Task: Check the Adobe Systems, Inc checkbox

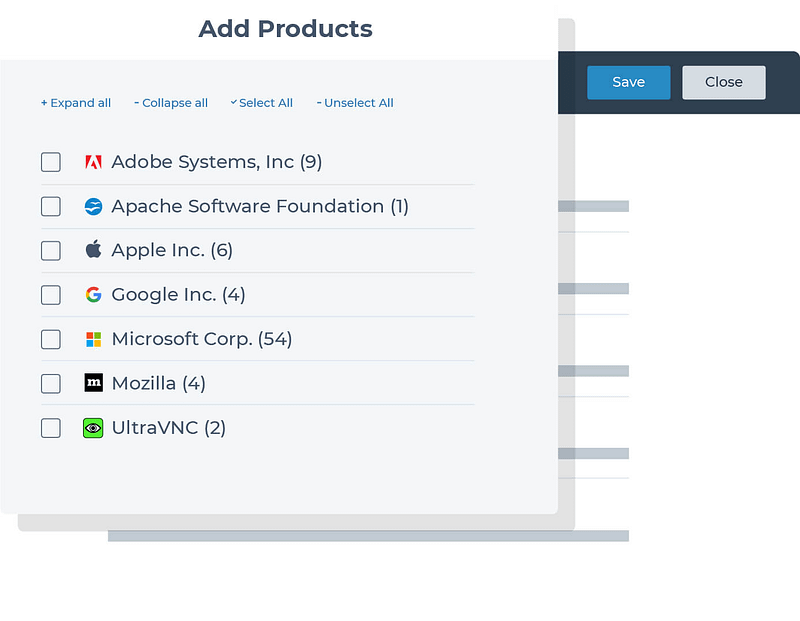Action: [51, 162]
